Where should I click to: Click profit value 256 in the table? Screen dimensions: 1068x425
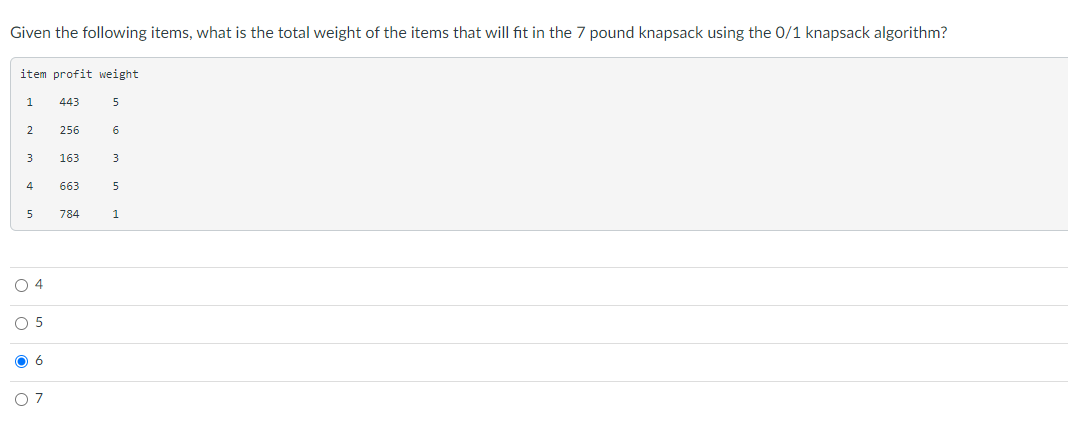(69, 130)
